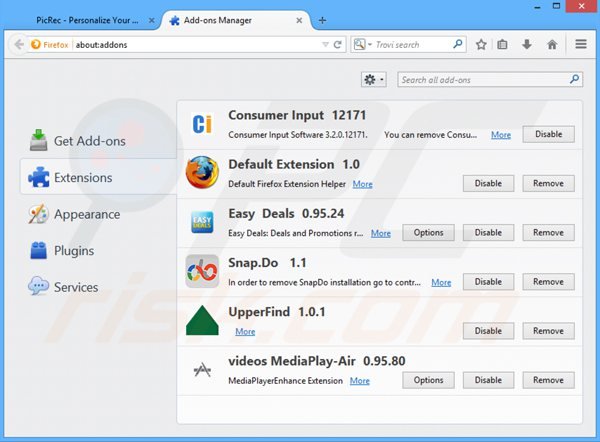Click the magnifier in the Trovi search box
600x442 pixels.
click(x=458, y=44)
